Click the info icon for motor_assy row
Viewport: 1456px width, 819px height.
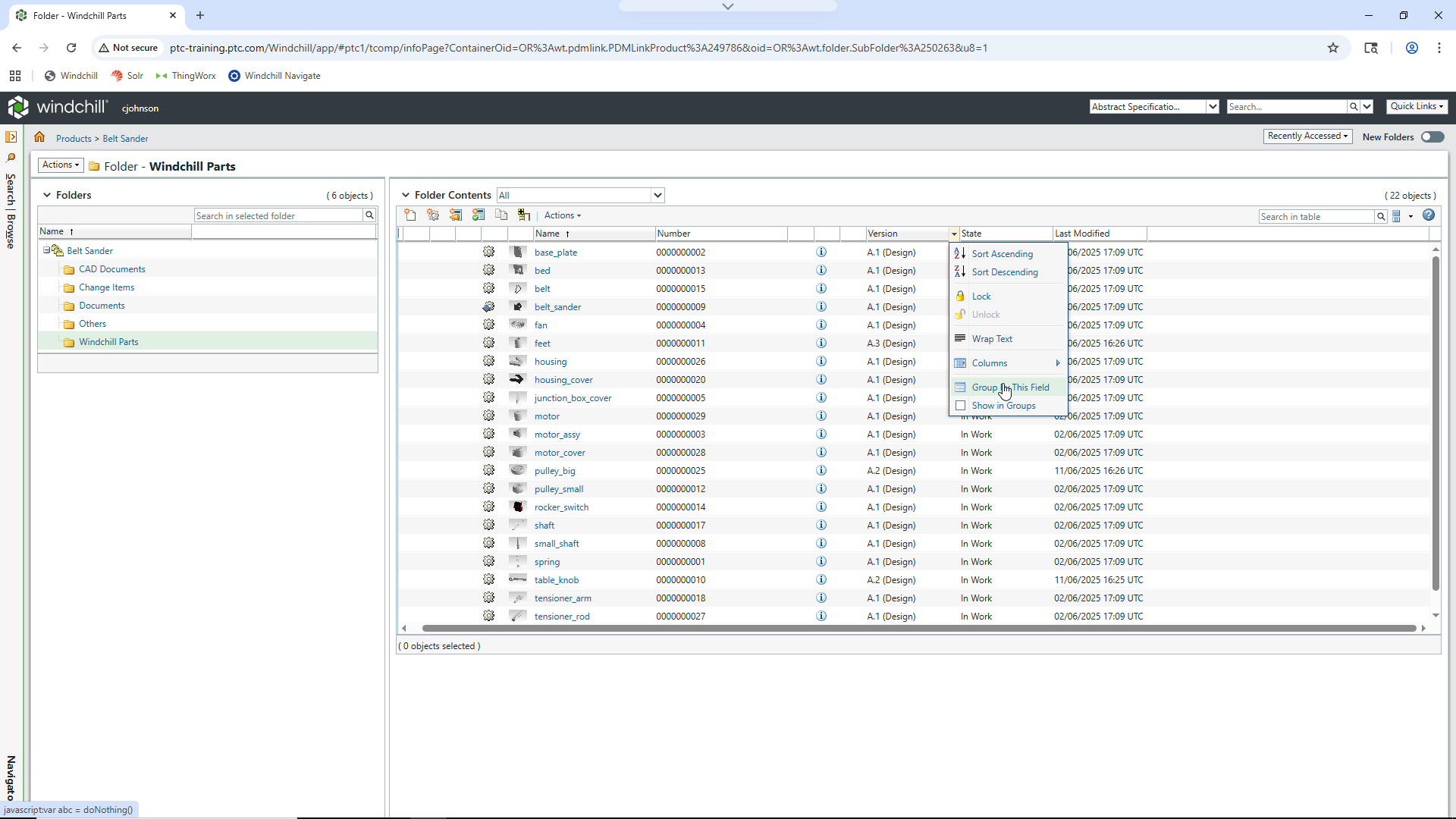[x=821, y=435]
